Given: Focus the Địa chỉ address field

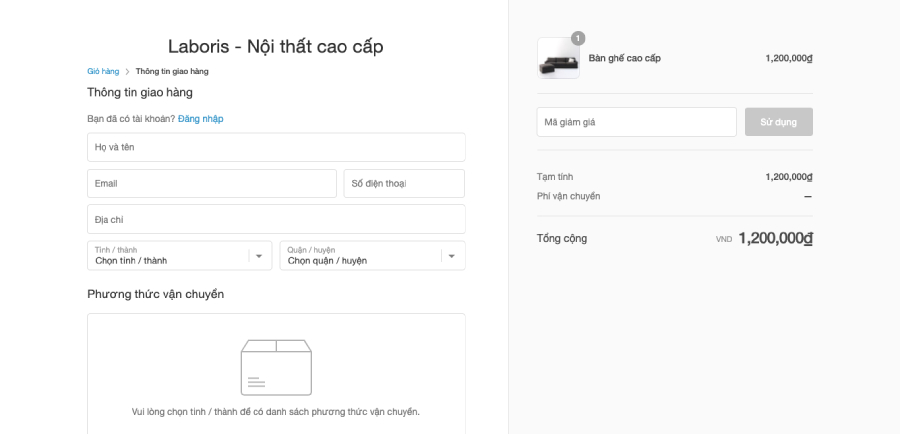Looking at the screenshot, I should pyautogui.click(x=276, y=219).
